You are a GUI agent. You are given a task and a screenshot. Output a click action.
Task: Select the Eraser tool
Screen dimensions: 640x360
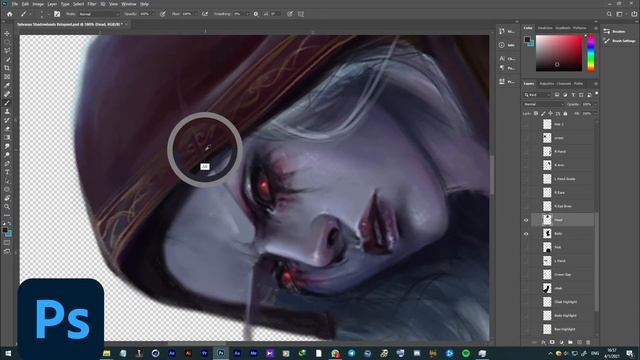pos(7,129)
